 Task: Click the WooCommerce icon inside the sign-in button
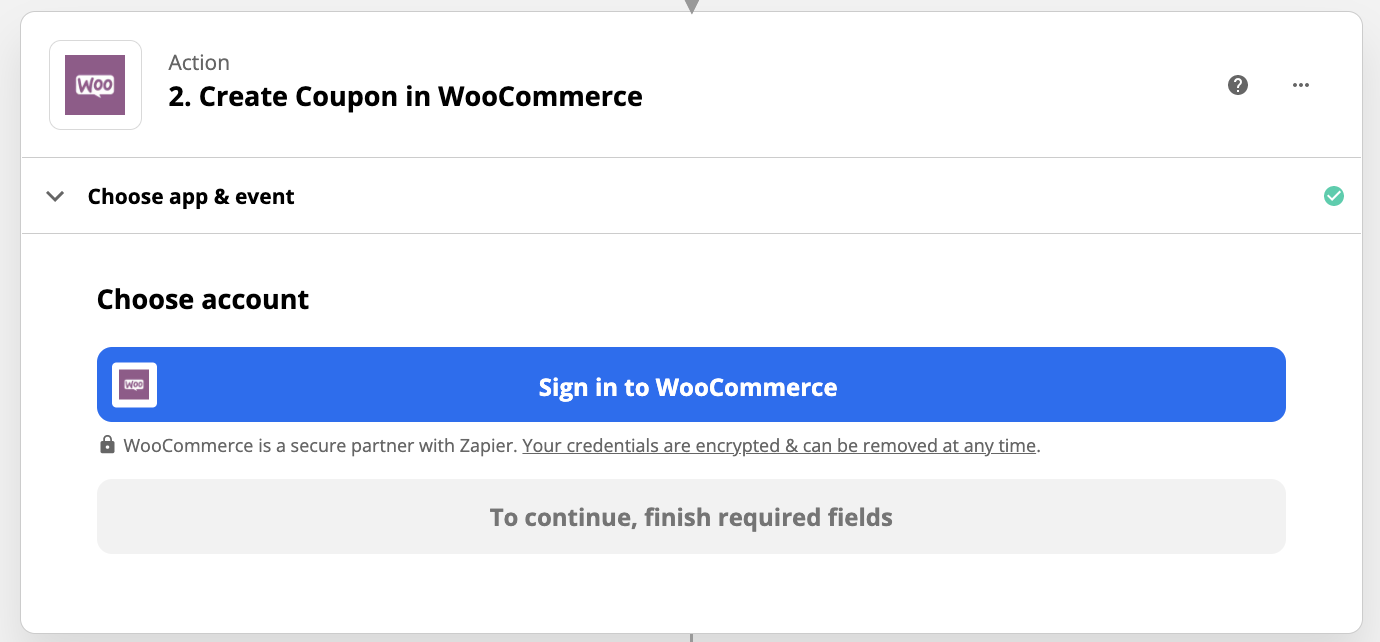tap(134, 385)
